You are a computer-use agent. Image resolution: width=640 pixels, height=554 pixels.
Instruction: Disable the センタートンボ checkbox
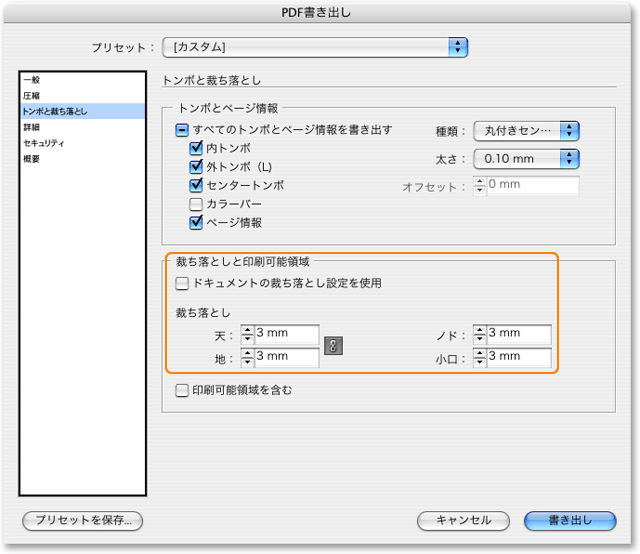(x=196, y=185)
